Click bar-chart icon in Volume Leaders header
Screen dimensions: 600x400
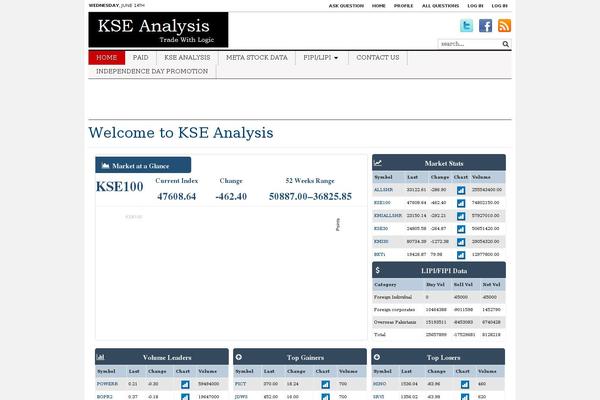(101, 357)
